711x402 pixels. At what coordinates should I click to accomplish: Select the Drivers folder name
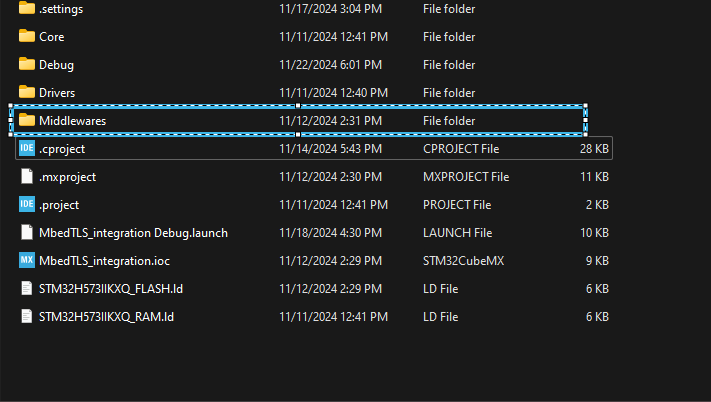point(57,93)
